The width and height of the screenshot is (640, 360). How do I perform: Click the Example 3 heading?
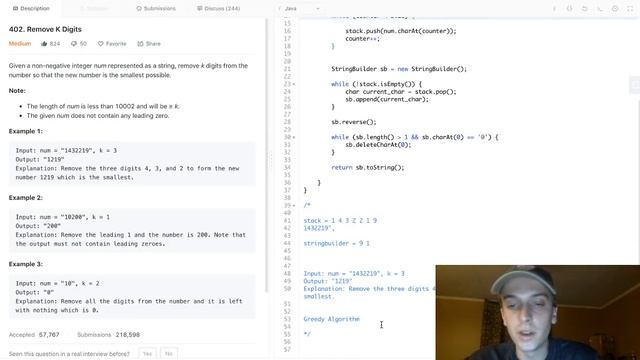point(26,264)
